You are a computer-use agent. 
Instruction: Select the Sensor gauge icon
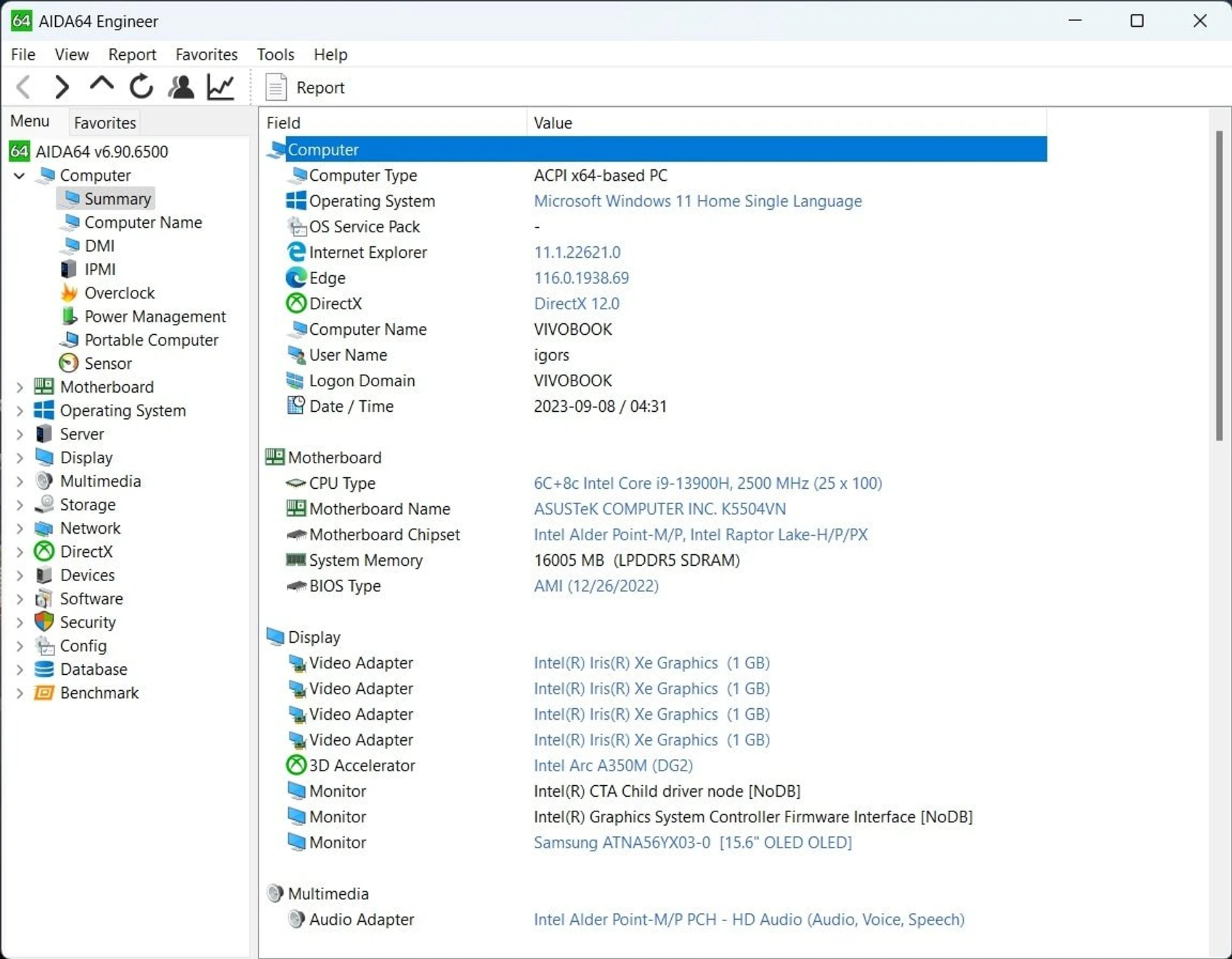click(x=69, y=363)
